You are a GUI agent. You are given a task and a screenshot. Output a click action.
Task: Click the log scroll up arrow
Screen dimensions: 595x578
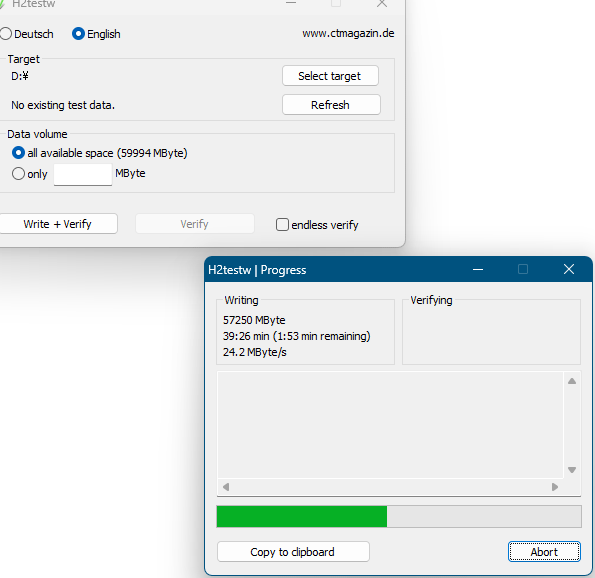[572, 381]
